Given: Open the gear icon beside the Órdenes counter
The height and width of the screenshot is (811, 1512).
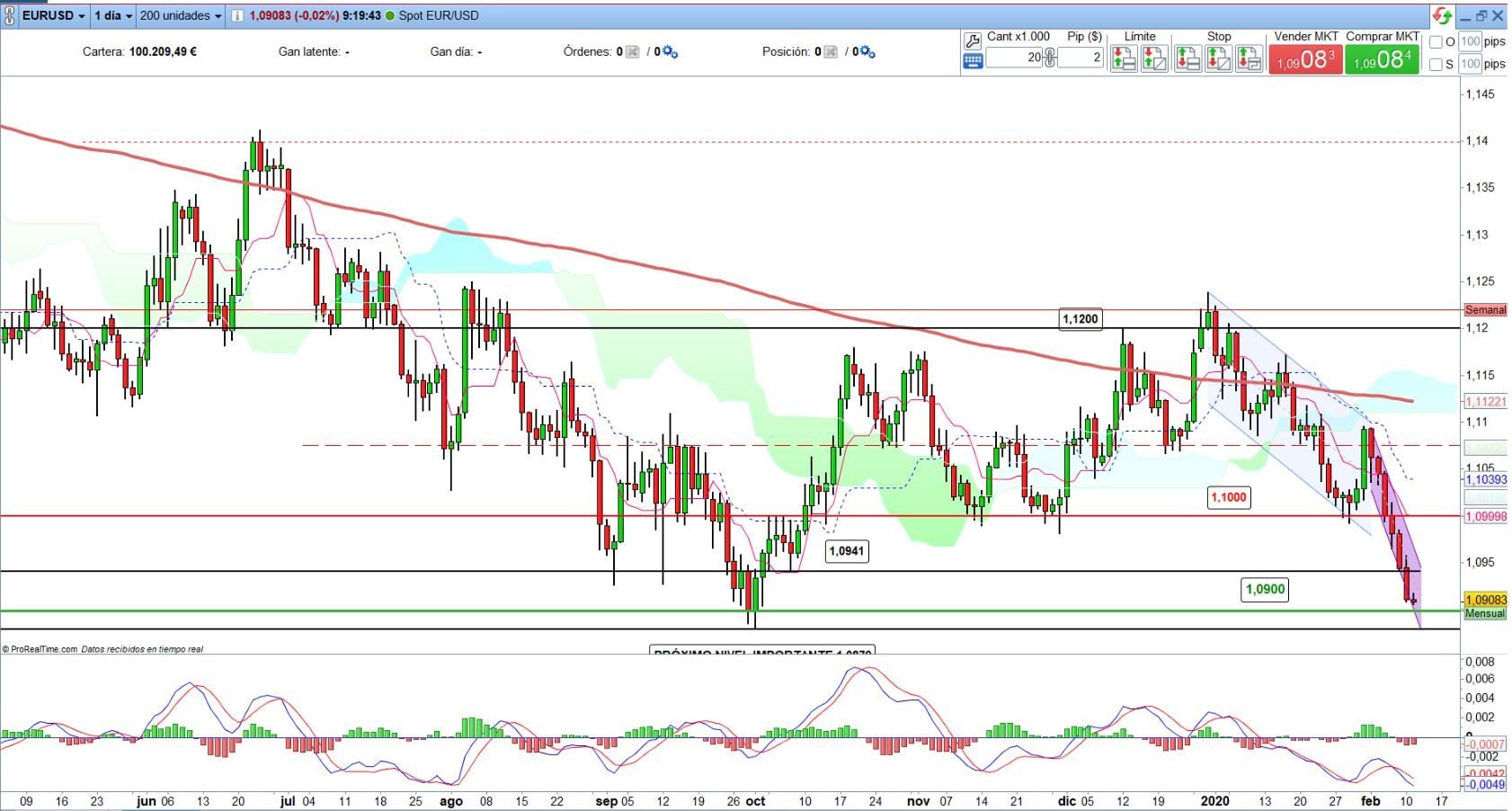Looking at the screenshot, I should point(666,52).
